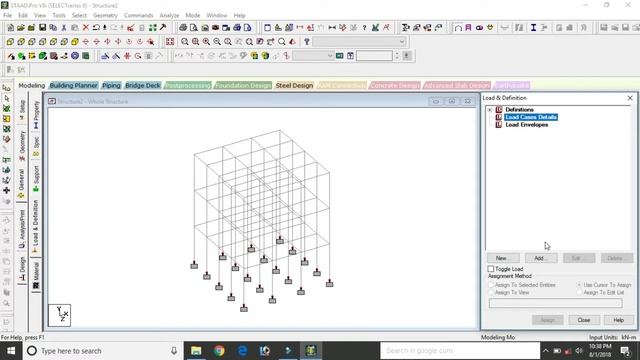Click the Save floppy disk icon

pyautogui.click(x=42, y=28)
